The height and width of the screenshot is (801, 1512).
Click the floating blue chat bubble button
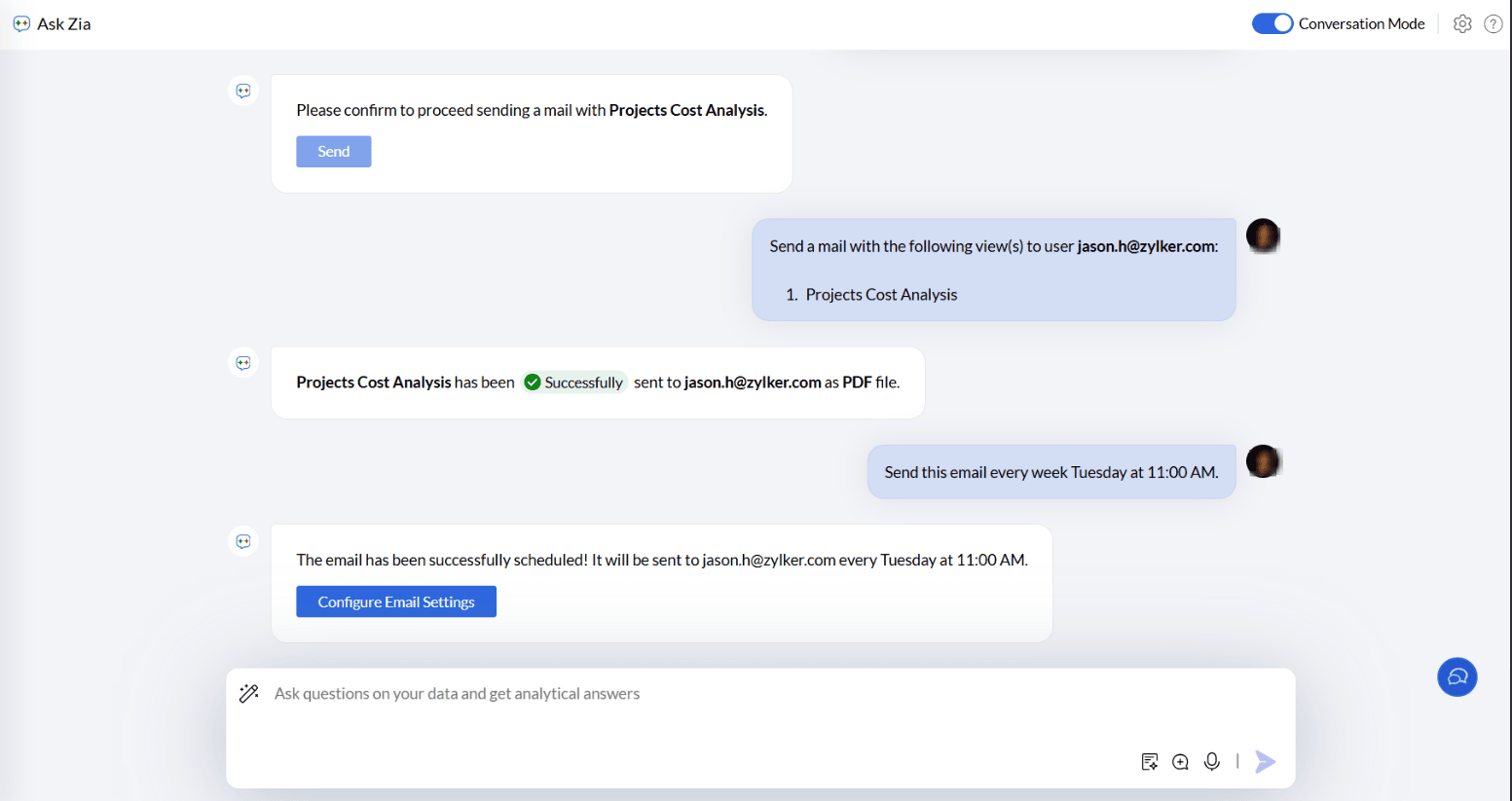tap(1457, 676)
